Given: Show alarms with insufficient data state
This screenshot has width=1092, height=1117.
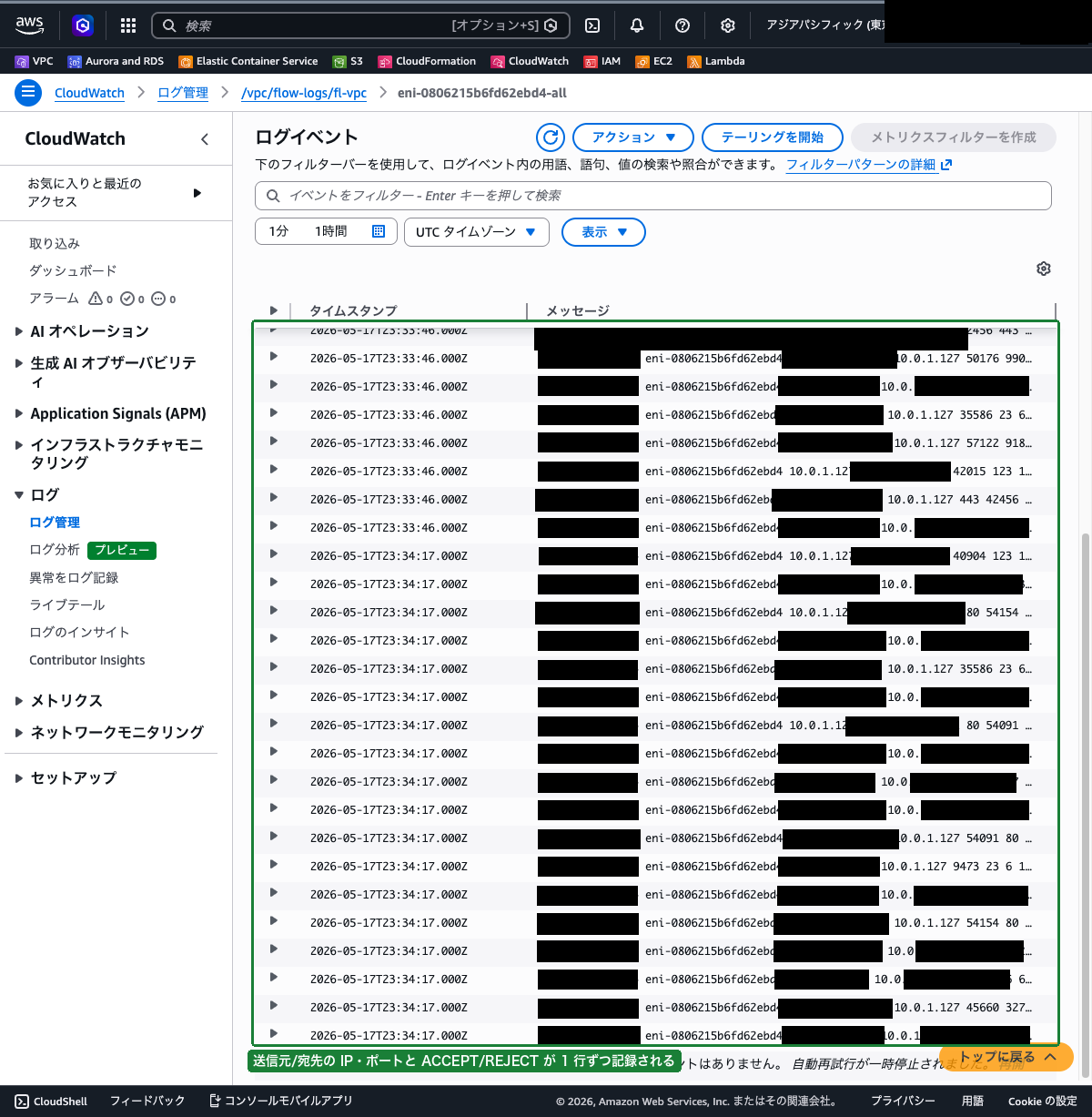Looking at the screenshot, I should tap(164, 299).
